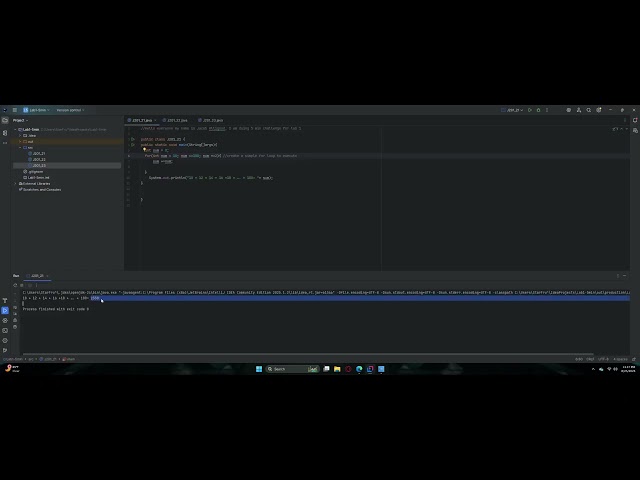Click the Search Everywhere magnifier icon
This screenshot has height=480, width=640.
(589, 110)
